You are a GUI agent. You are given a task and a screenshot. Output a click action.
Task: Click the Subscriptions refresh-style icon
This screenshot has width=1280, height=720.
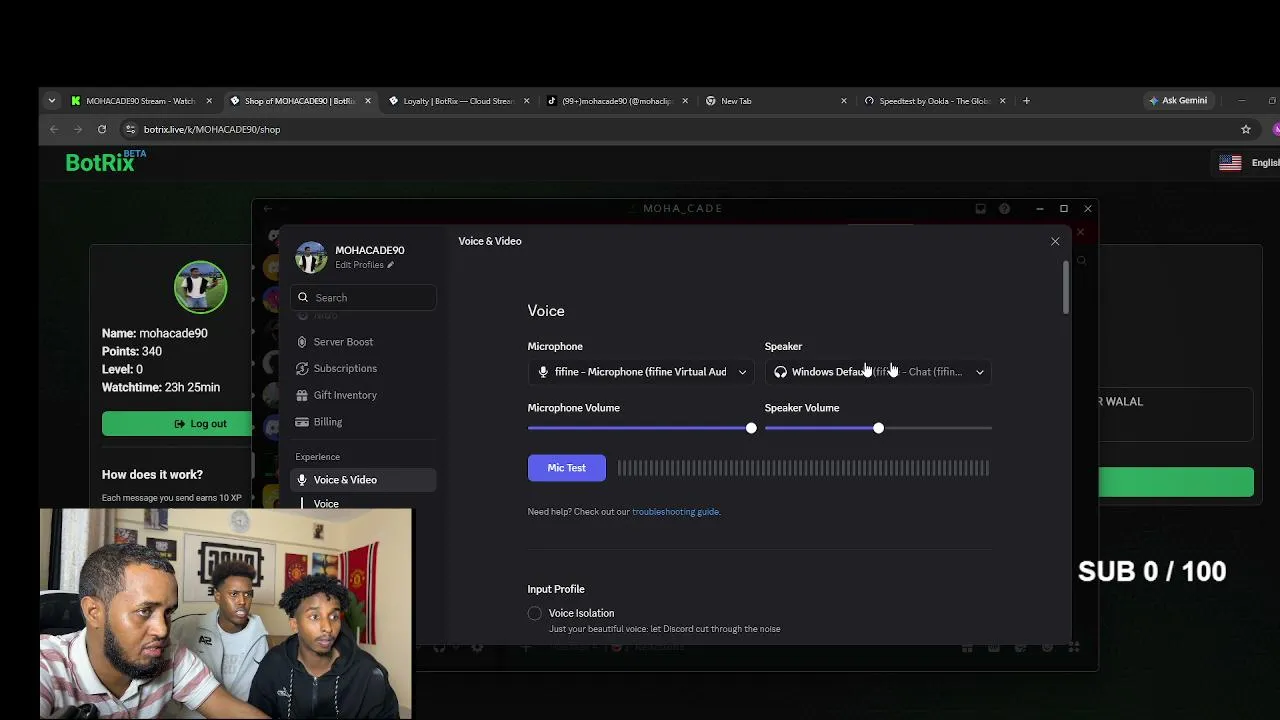click(302, 369)
